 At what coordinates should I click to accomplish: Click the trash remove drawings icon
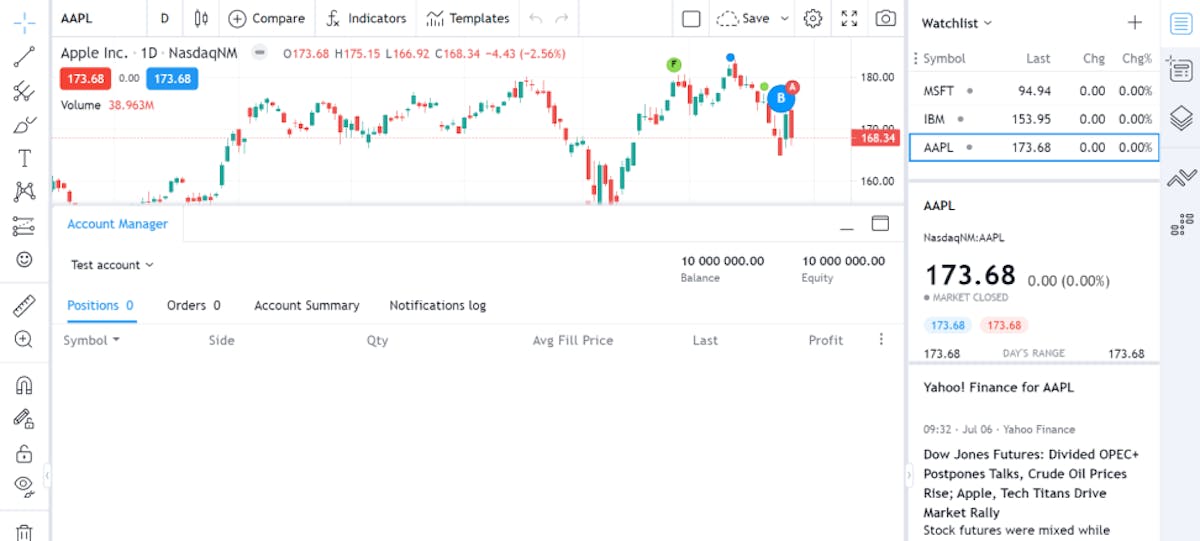[x=24, y=531]
